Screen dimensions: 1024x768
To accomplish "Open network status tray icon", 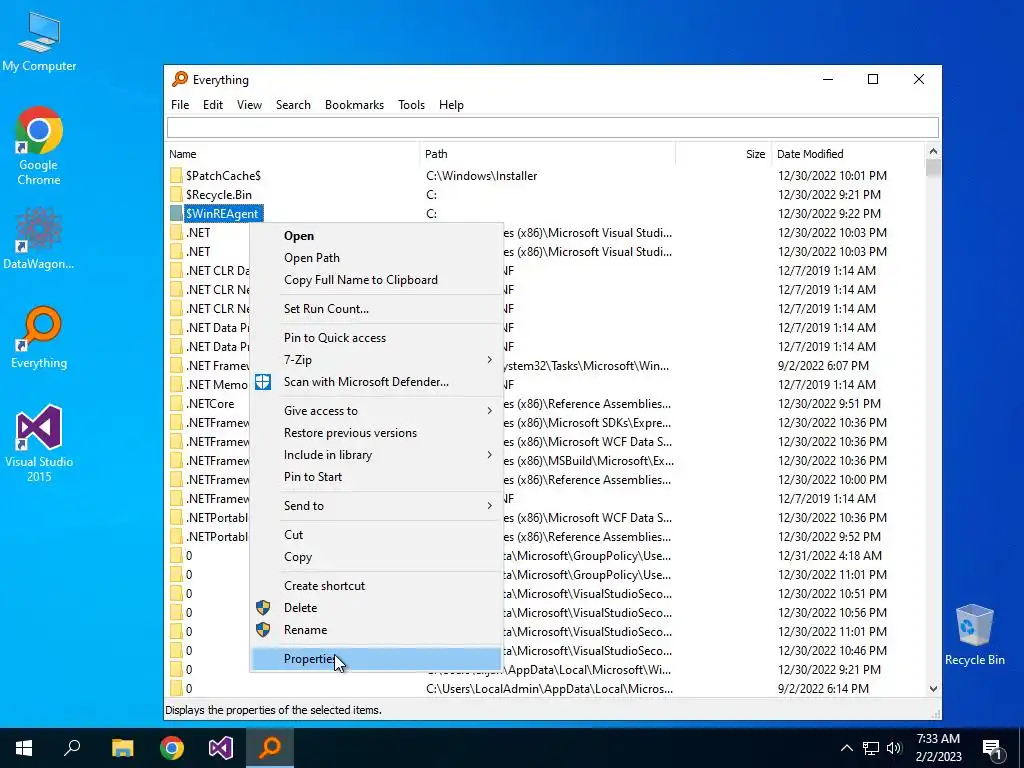I will coord(871,748).
